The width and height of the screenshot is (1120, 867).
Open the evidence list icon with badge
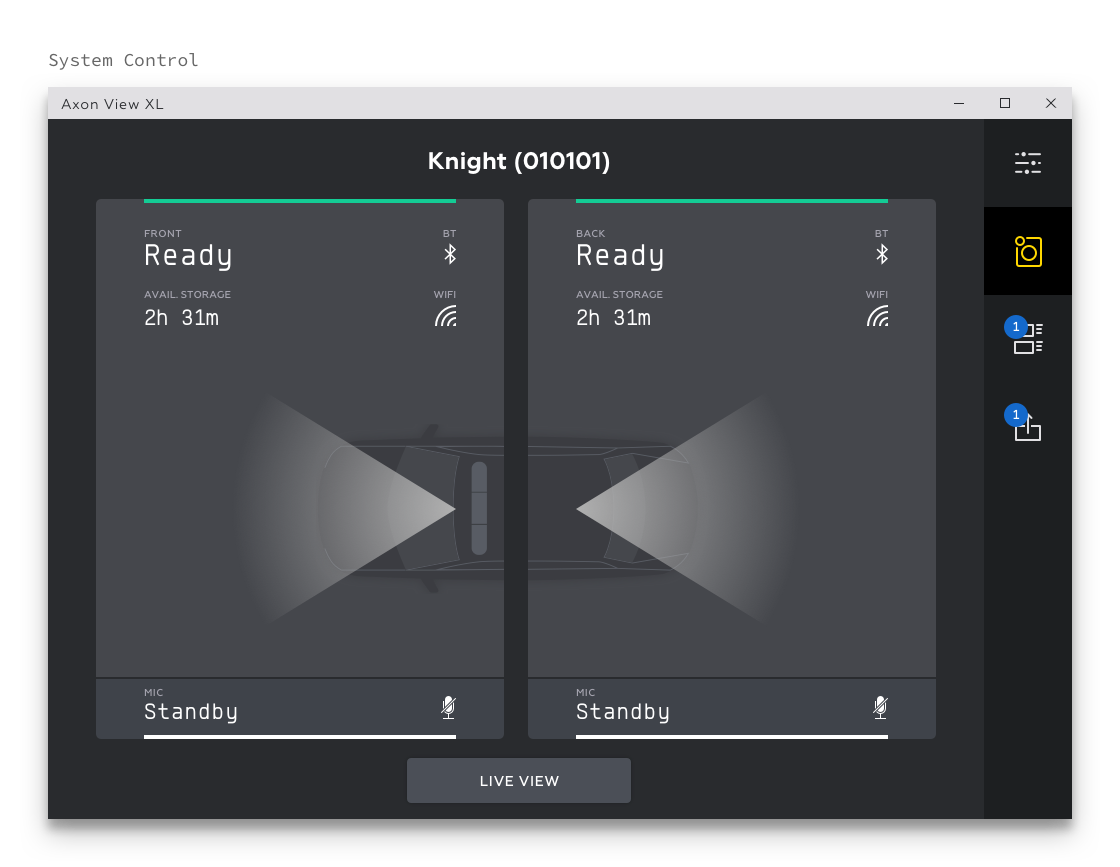coord(1028,339)
